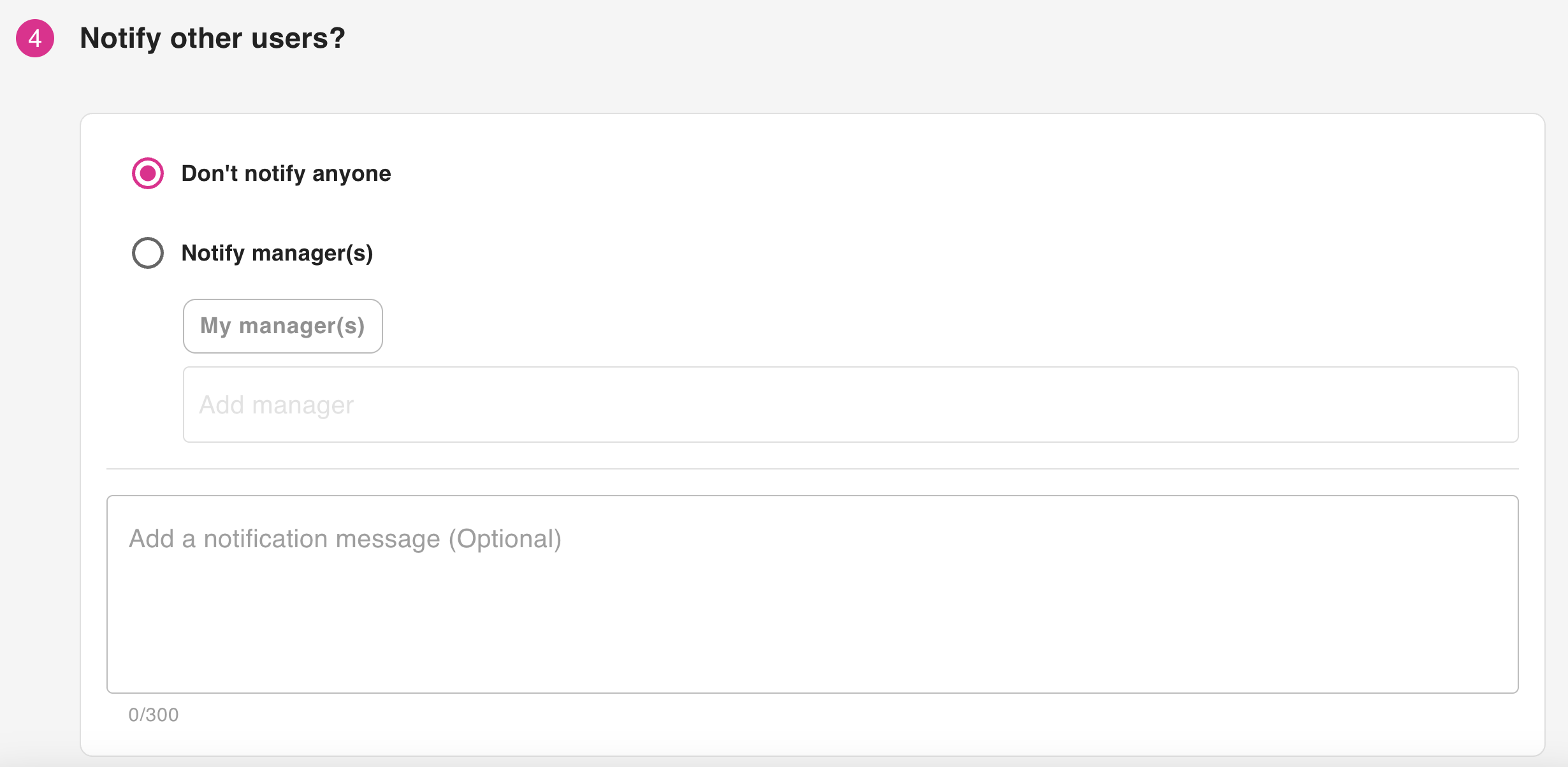Select the "Don't notify anyone" radio button

(148, 173)
